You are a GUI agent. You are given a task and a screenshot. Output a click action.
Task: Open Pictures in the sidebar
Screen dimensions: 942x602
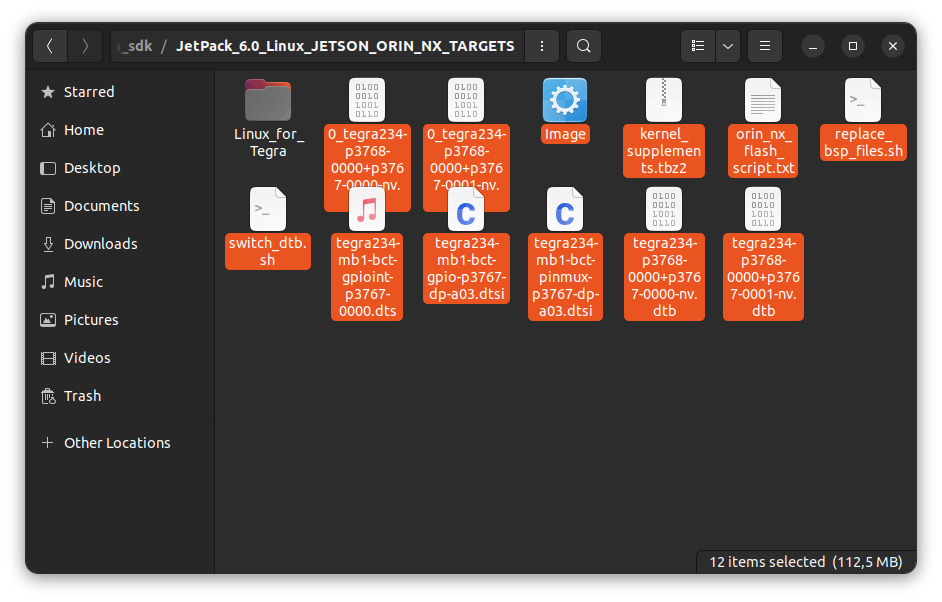120,320
